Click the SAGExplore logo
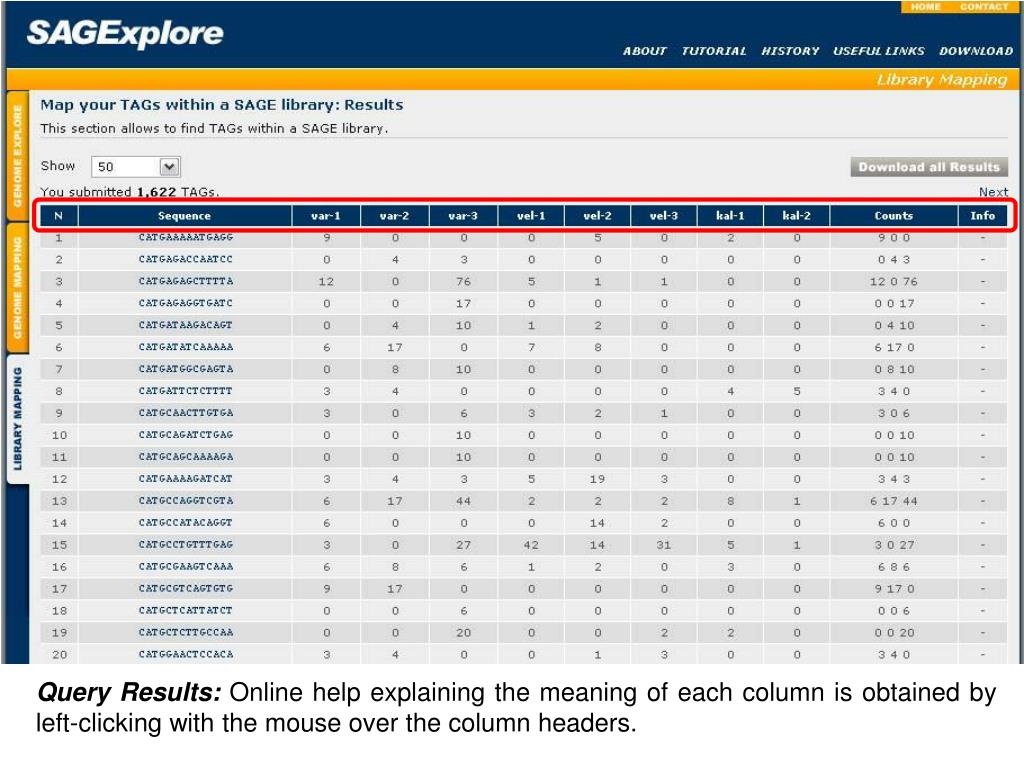Screen dimensions: 1024x768 point(125,34)
